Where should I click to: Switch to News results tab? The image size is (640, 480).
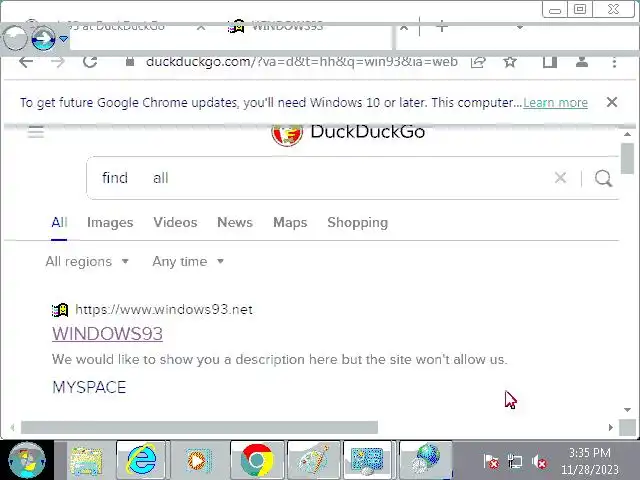click(235, 222)
